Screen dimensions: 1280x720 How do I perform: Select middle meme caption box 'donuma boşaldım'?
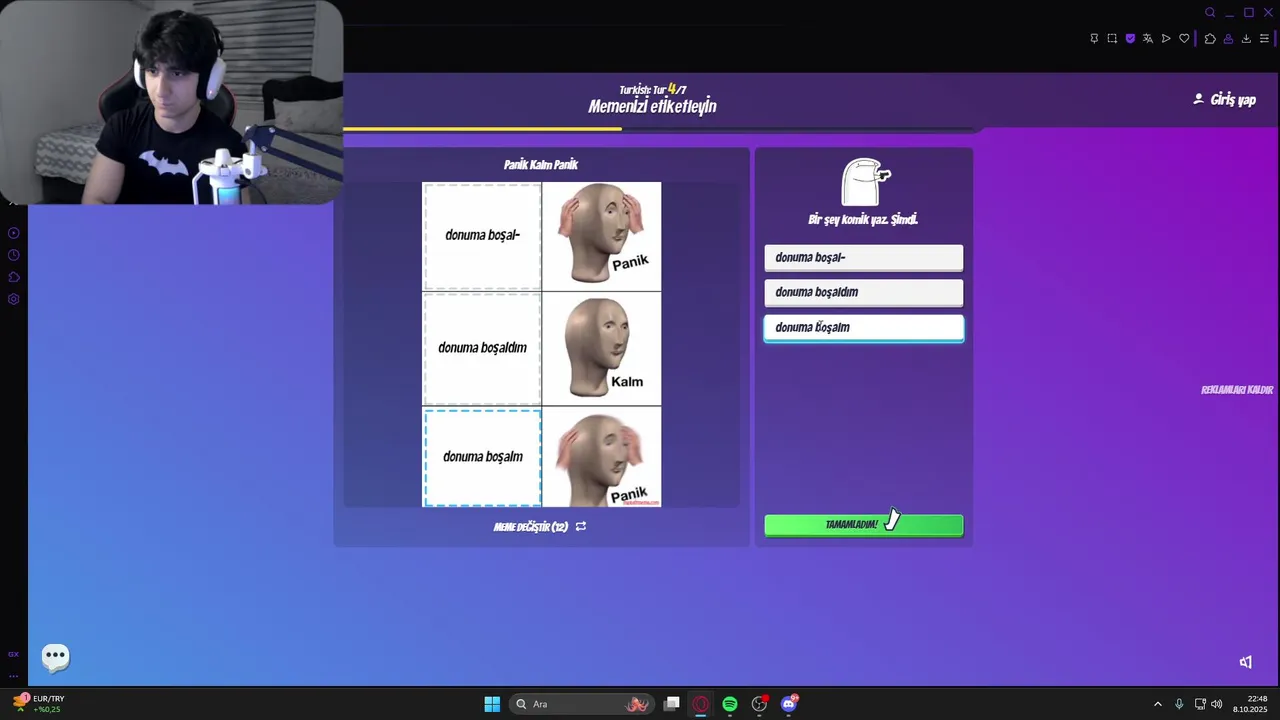click(x=482, y=348)
